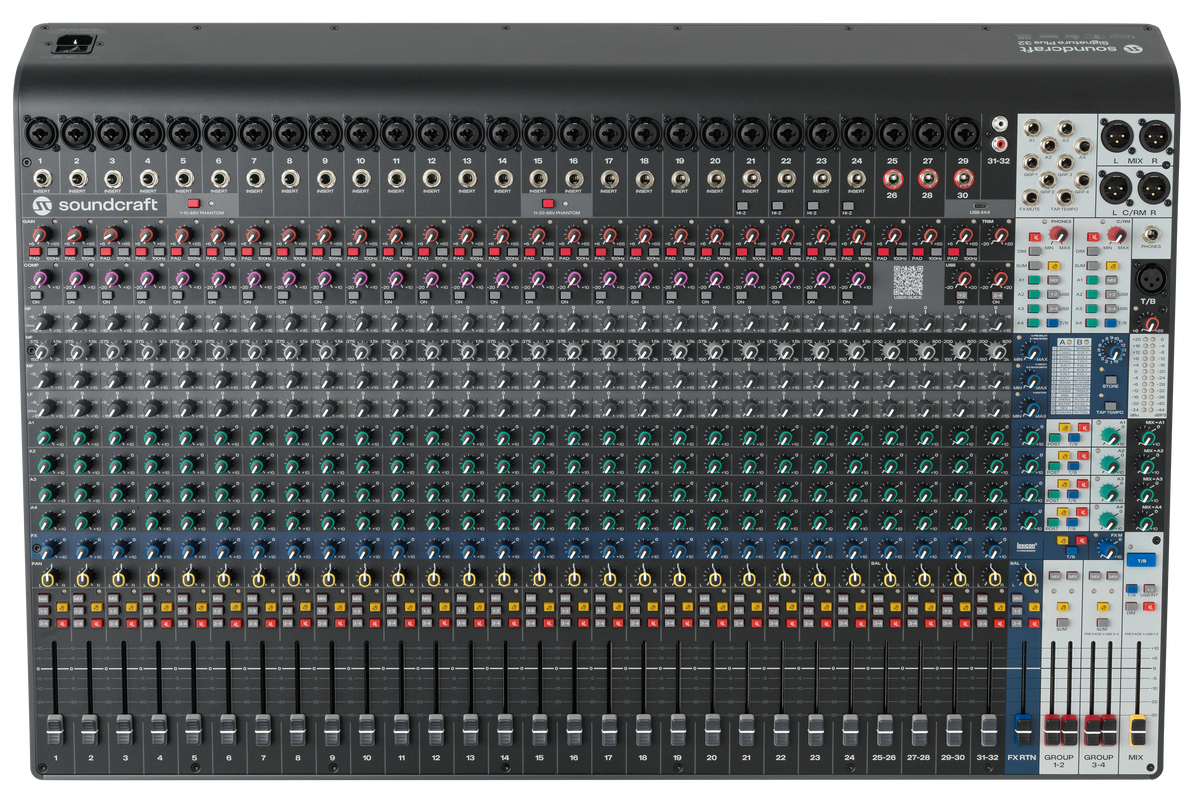This screenshot has height=801, width=1200.
Task: Click the C/RM L XLR output
Action: (1115, 188)
